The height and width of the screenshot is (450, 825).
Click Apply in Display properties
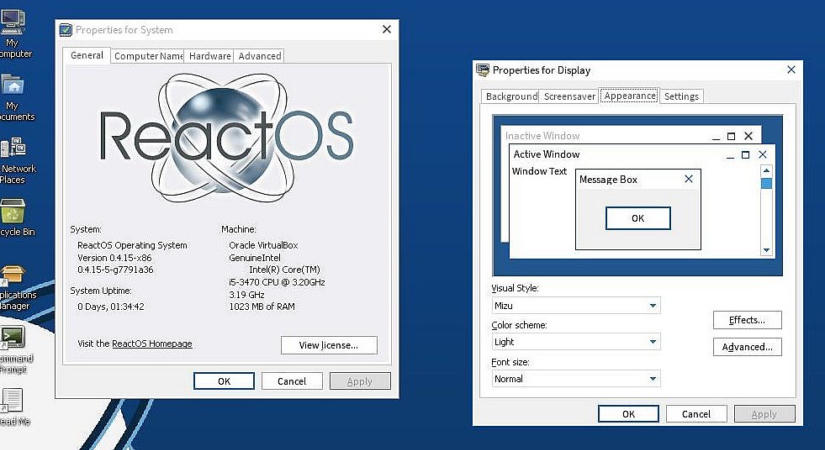[x=764, y=414]
